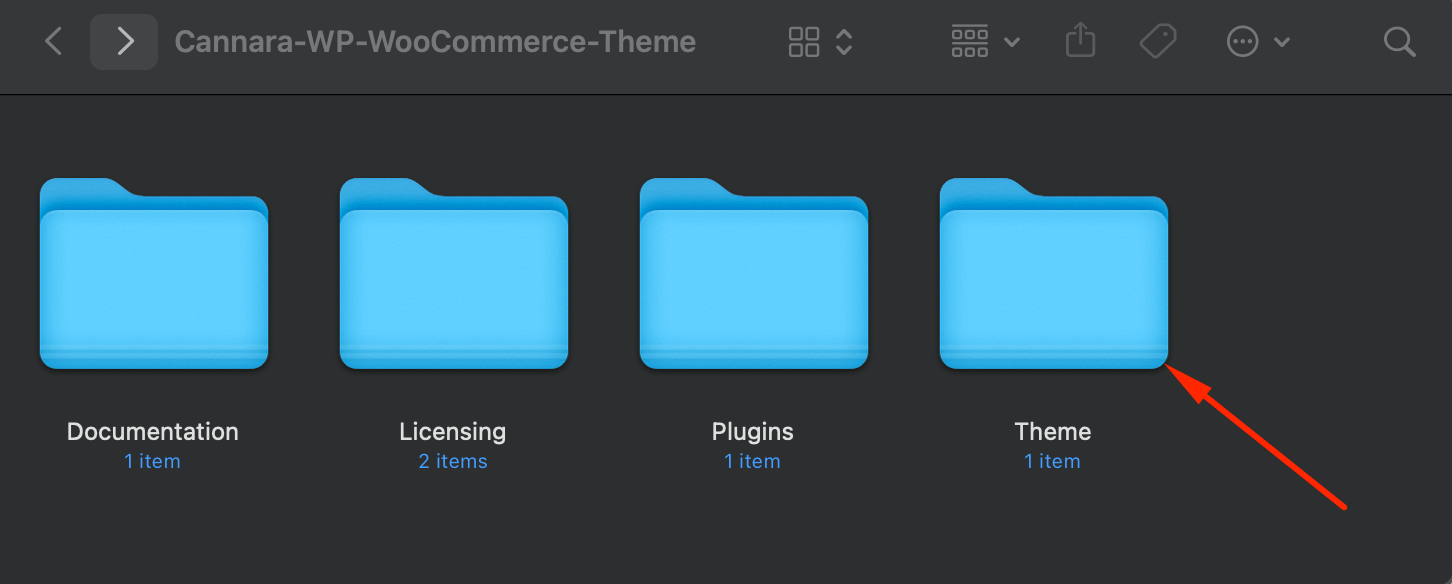Open the ellipsis More actions icon
The height and width of the screenshot is (584, 1452).
[x=1242, y=42]
